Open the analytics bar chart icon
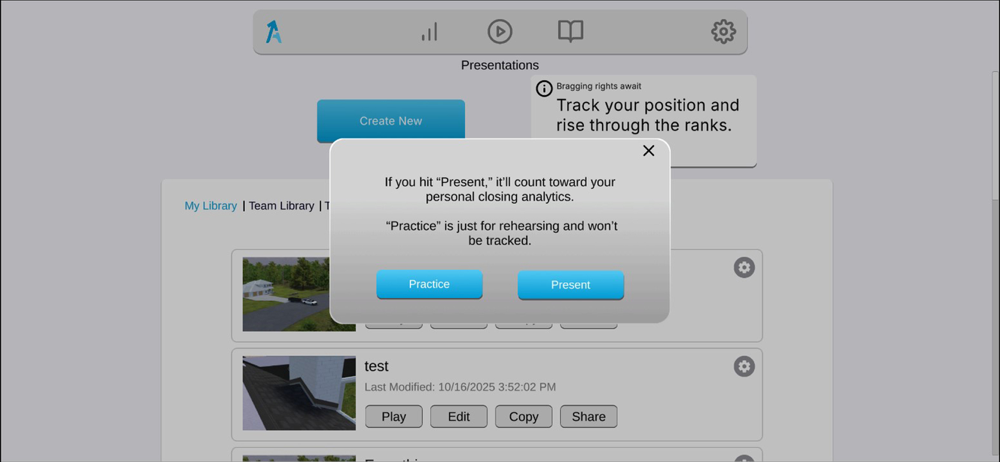The height and width of the screenshot is (462, 1000). (429, 31)
